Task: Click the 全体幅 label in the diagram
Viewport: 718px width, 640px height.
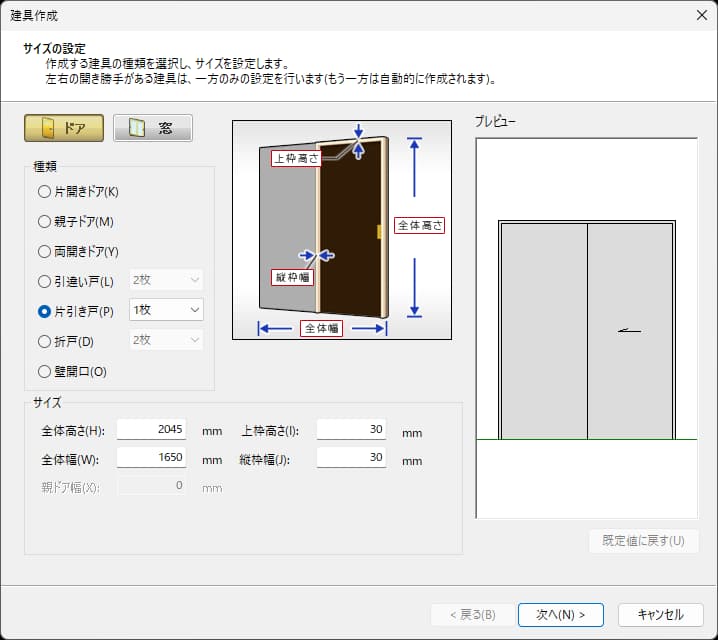Action: [x=321, y=328]
